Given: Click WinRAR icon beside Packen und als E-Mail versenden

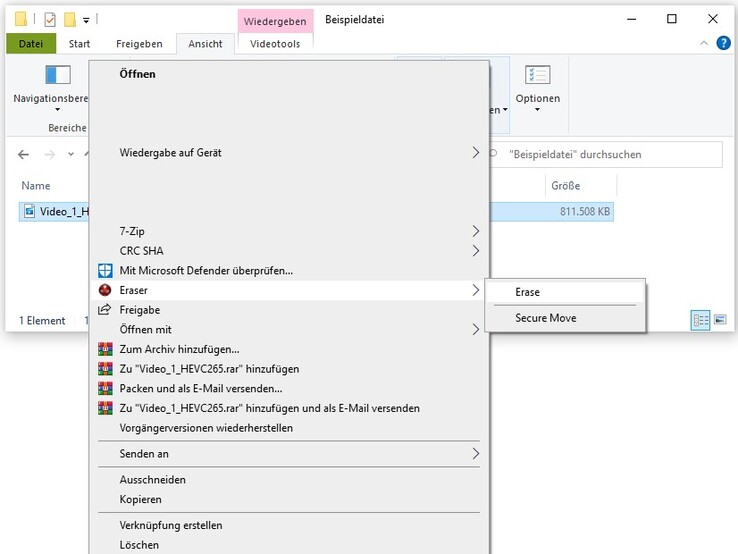Looking at the screenshot, I should click(x=105, y=388).
